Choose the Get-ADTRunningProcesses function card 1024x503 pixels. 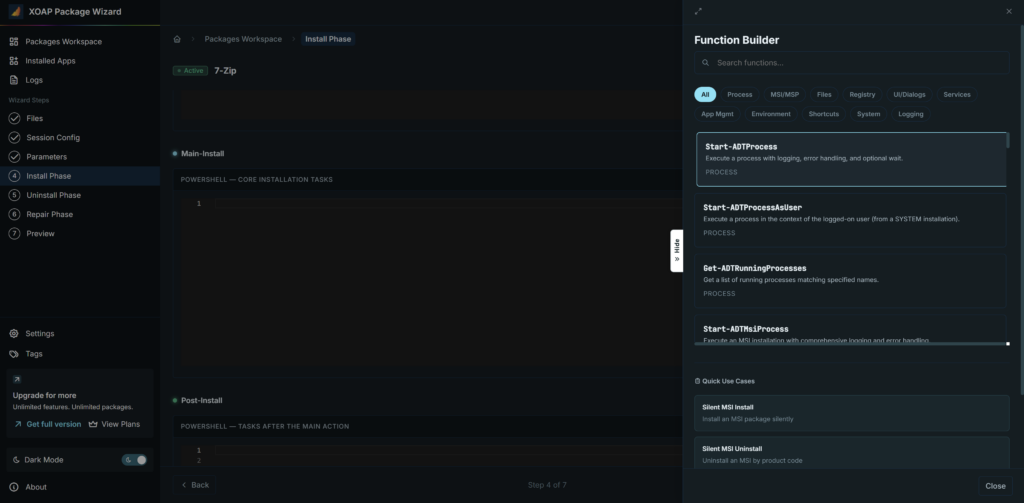point(850,281)
